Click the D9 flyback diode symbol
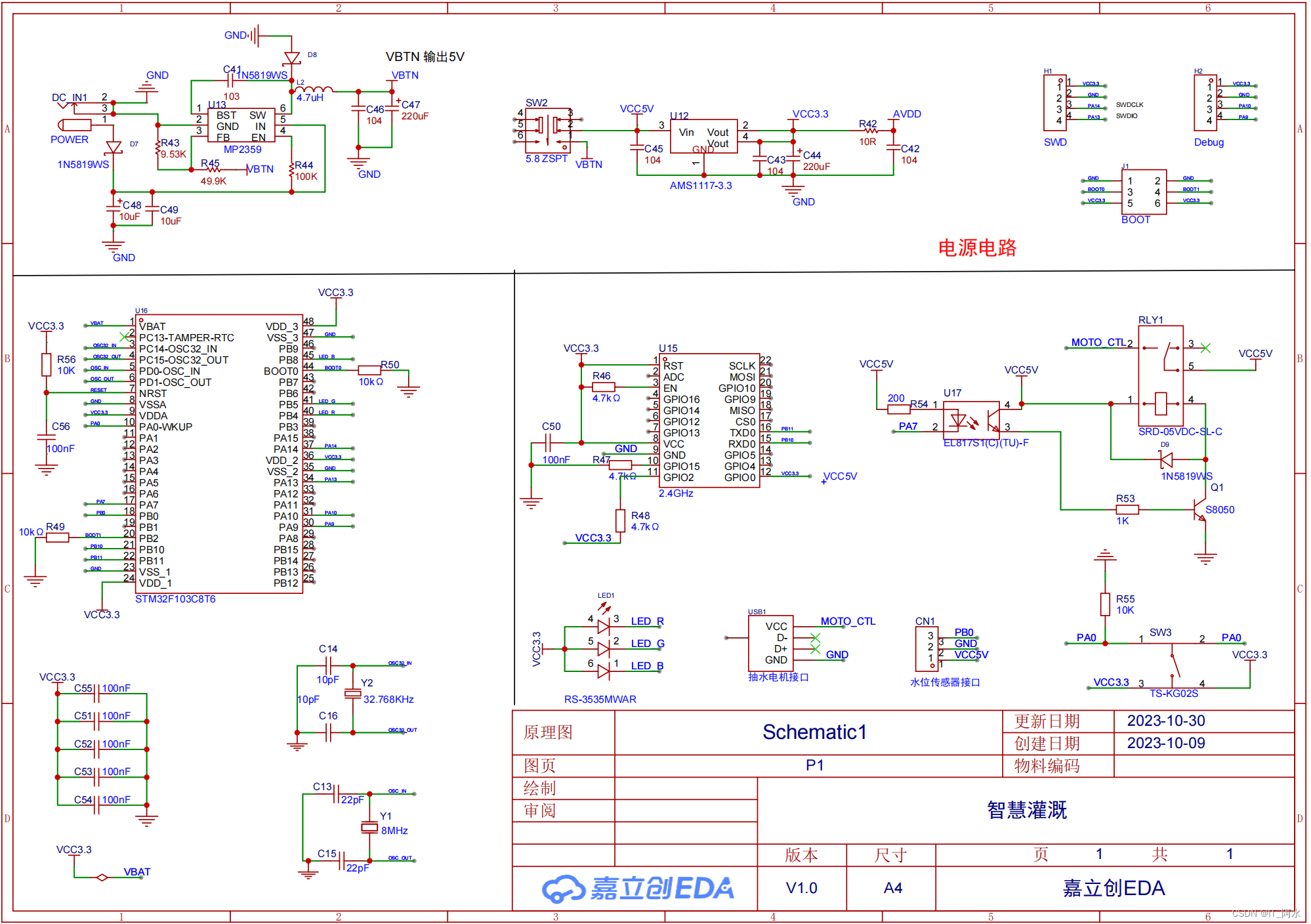1311x924 pixels. tap(1166, 460)
